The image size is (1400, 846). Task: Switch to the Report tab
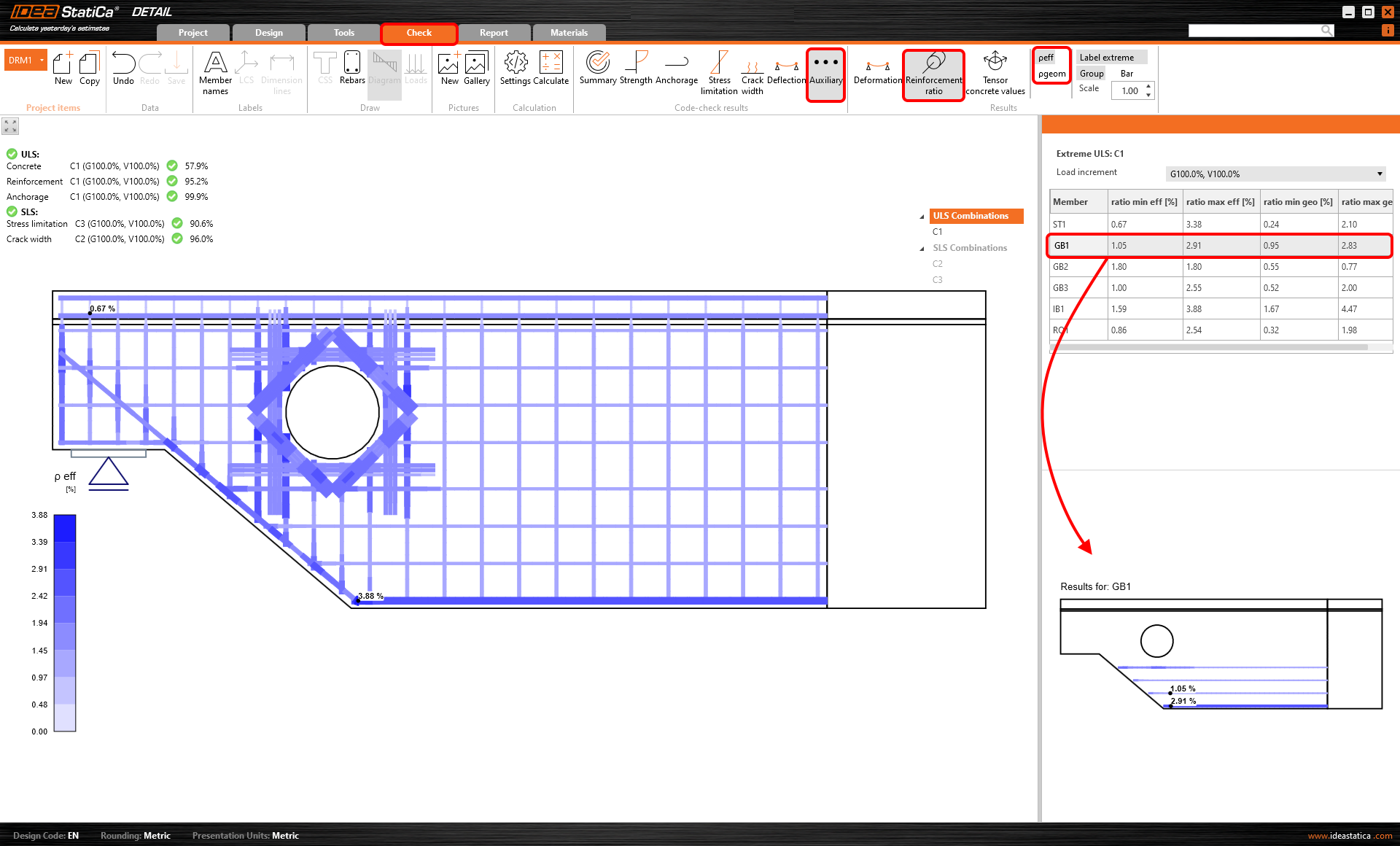pos(494,33)
